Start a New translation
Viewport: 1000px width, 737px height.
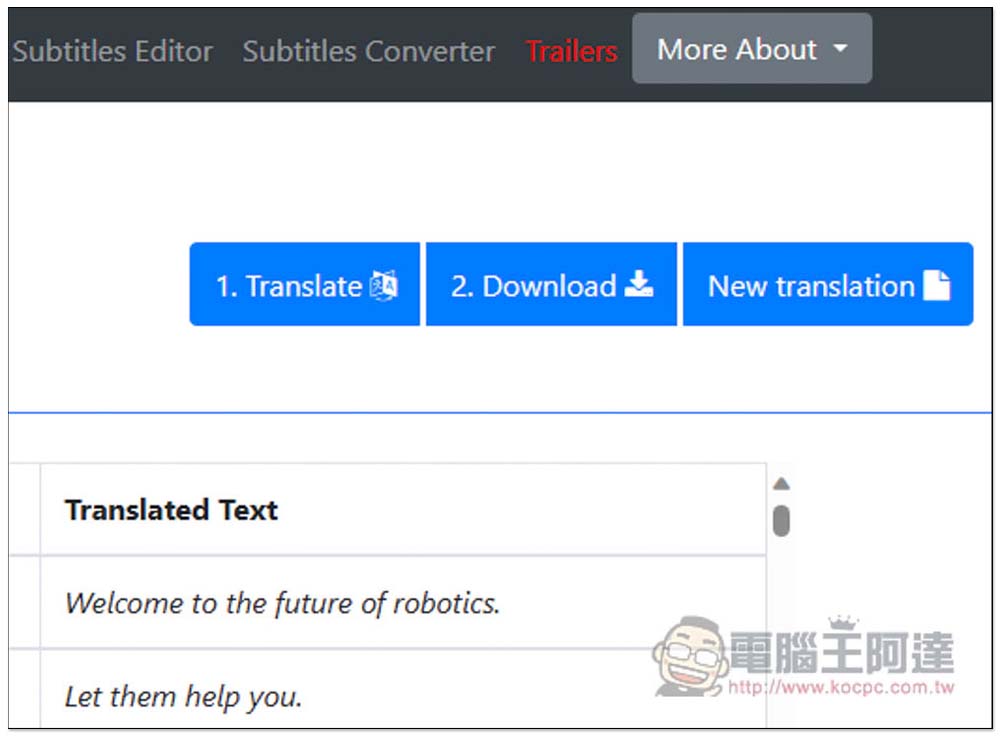[x=811, y=286]
